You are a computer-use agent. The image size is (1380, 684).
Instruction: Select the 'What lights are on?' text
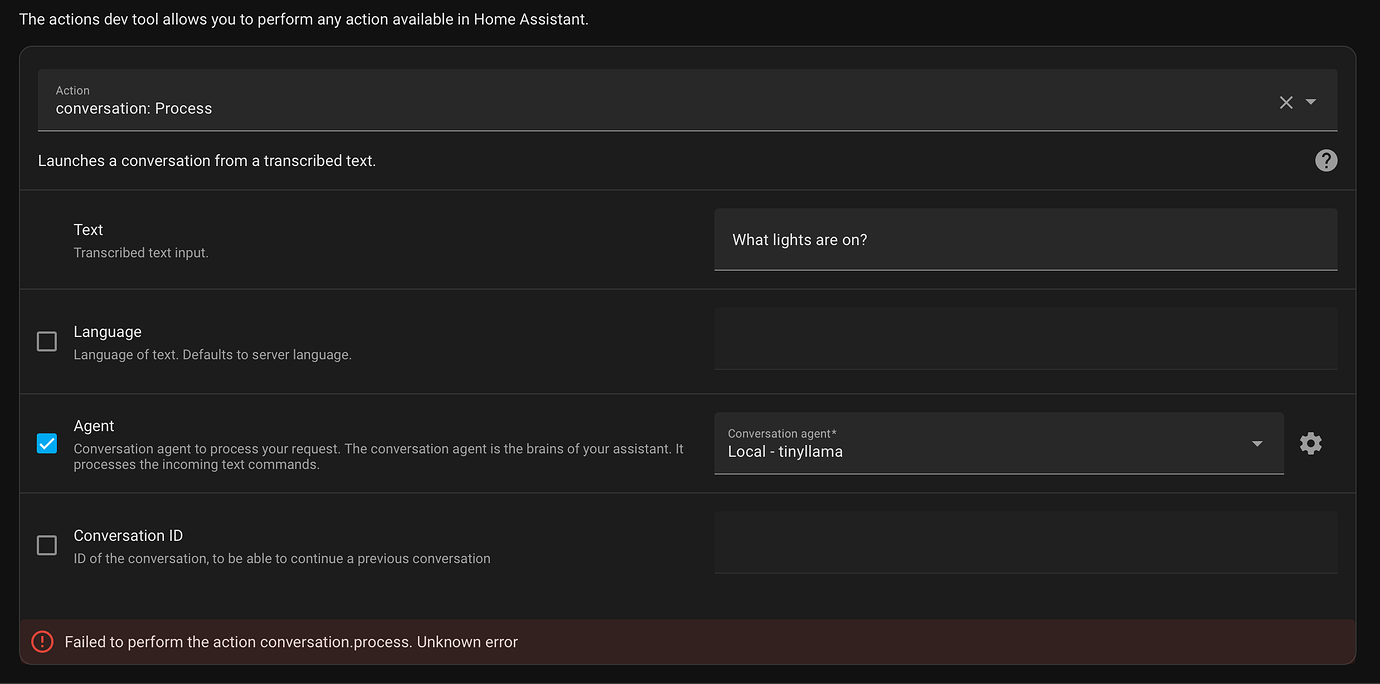(800, 239)
